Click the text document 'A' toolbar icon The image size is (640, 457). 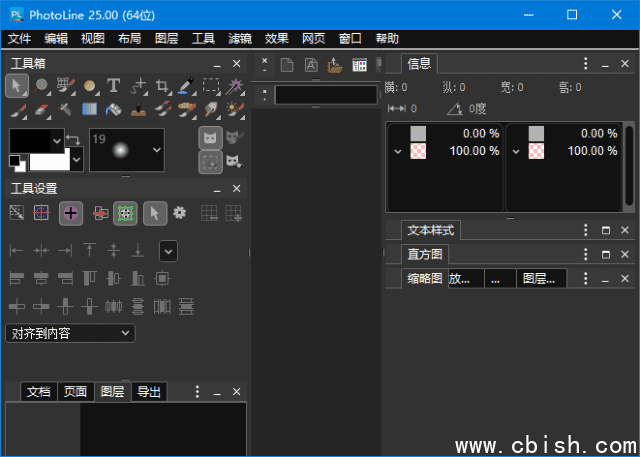coord(311,65)
